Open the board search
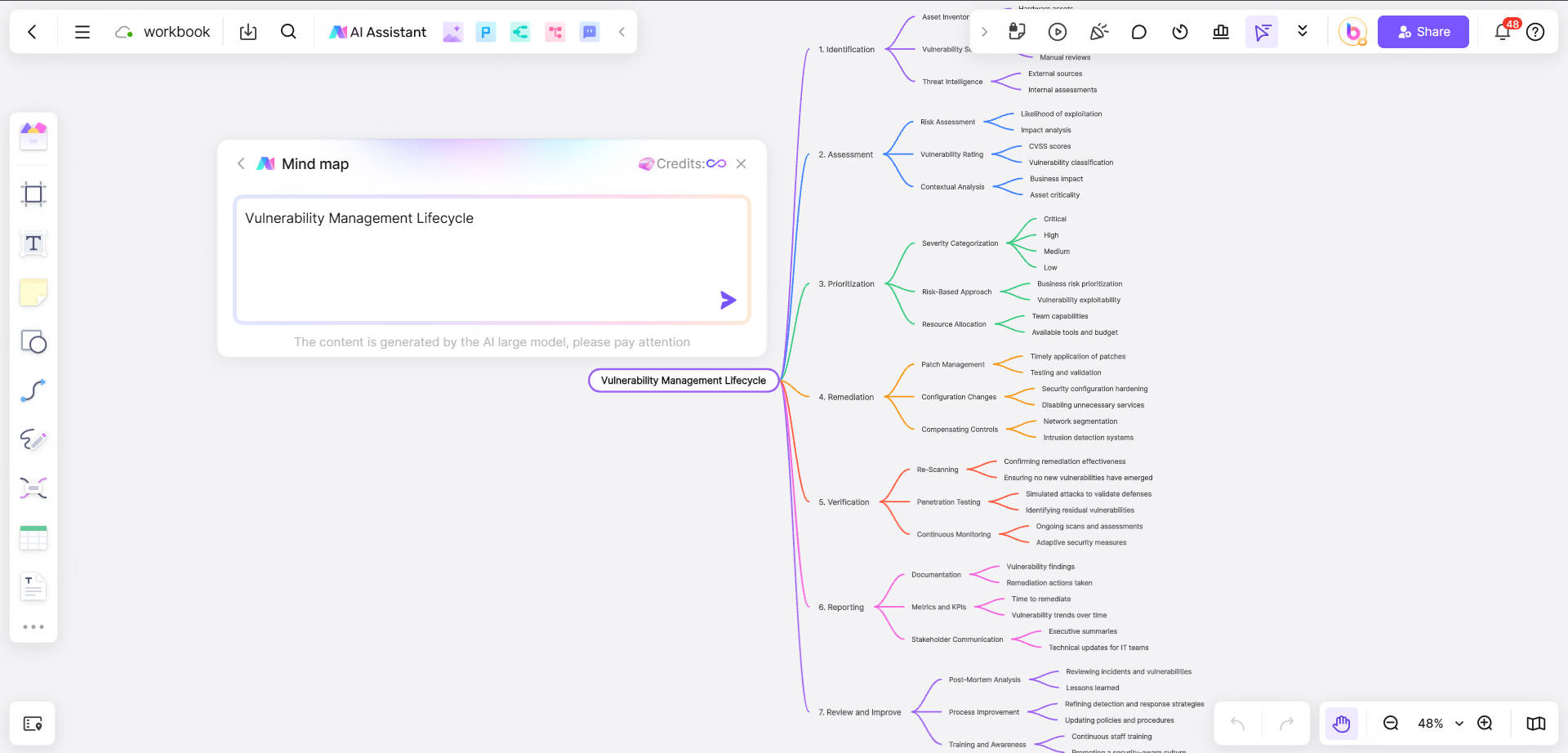The height and width of the screenshot is (753, 1568). [x=288, y=31]
